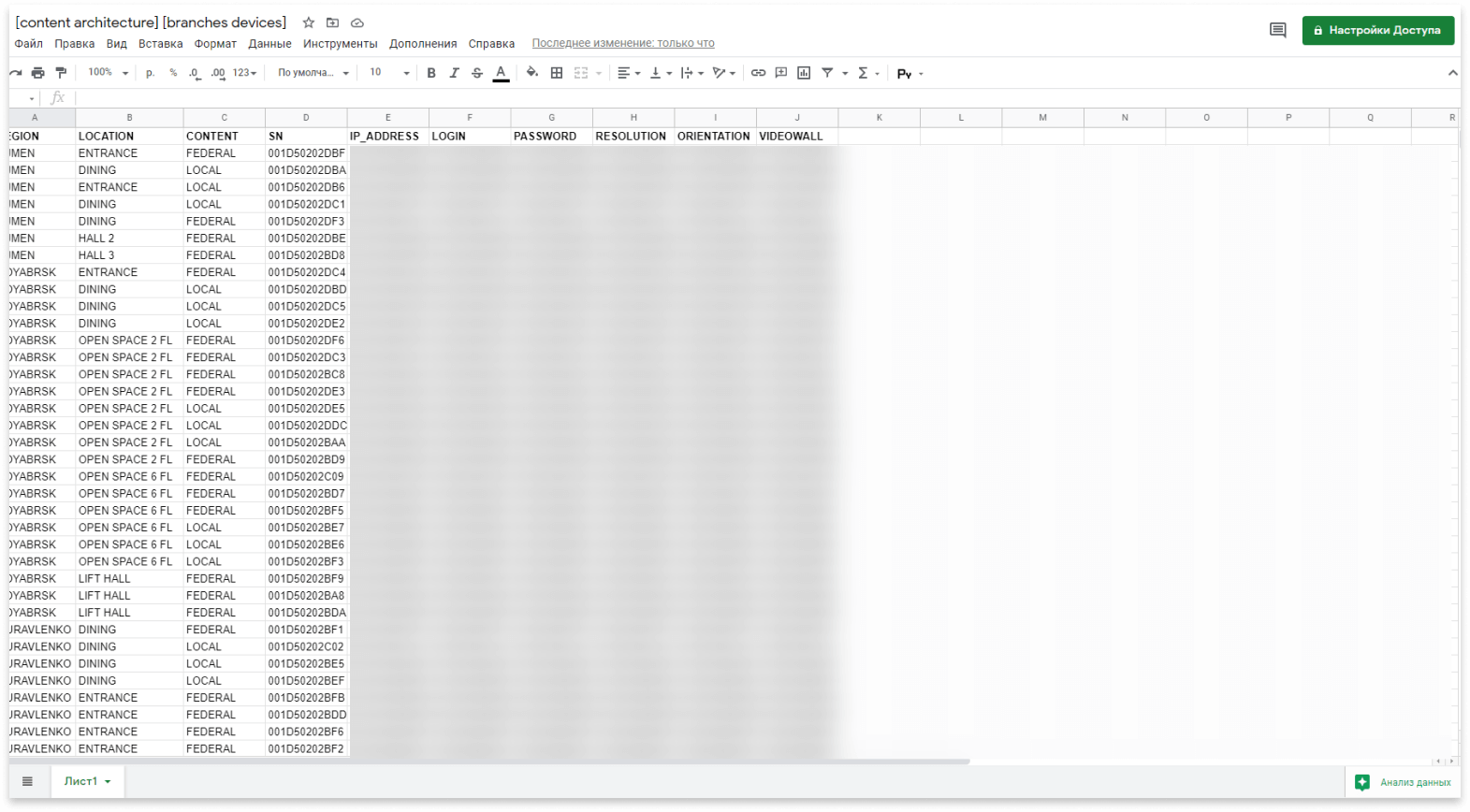Create a filter
The height and width of the screenshot is (812, 1470).
tap(827, 73)
